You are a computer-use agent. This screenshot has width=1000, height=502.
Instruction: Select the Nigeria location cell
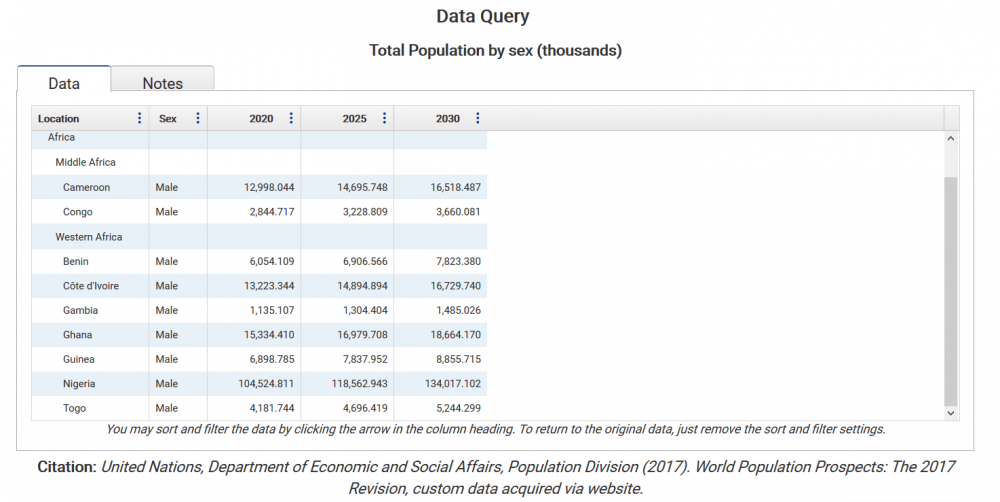90,384
